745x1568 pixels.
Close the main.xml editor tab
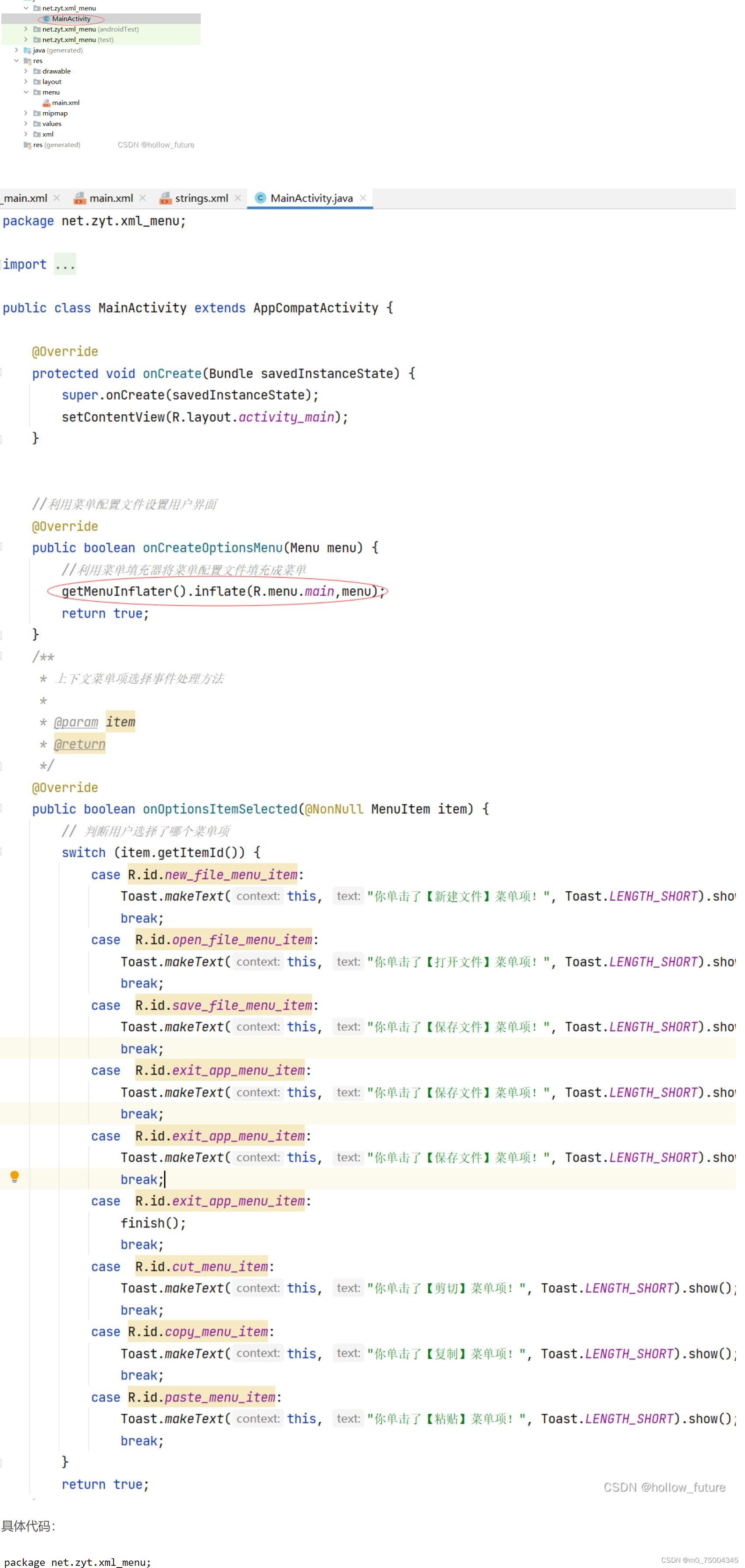tap(142, 198)
